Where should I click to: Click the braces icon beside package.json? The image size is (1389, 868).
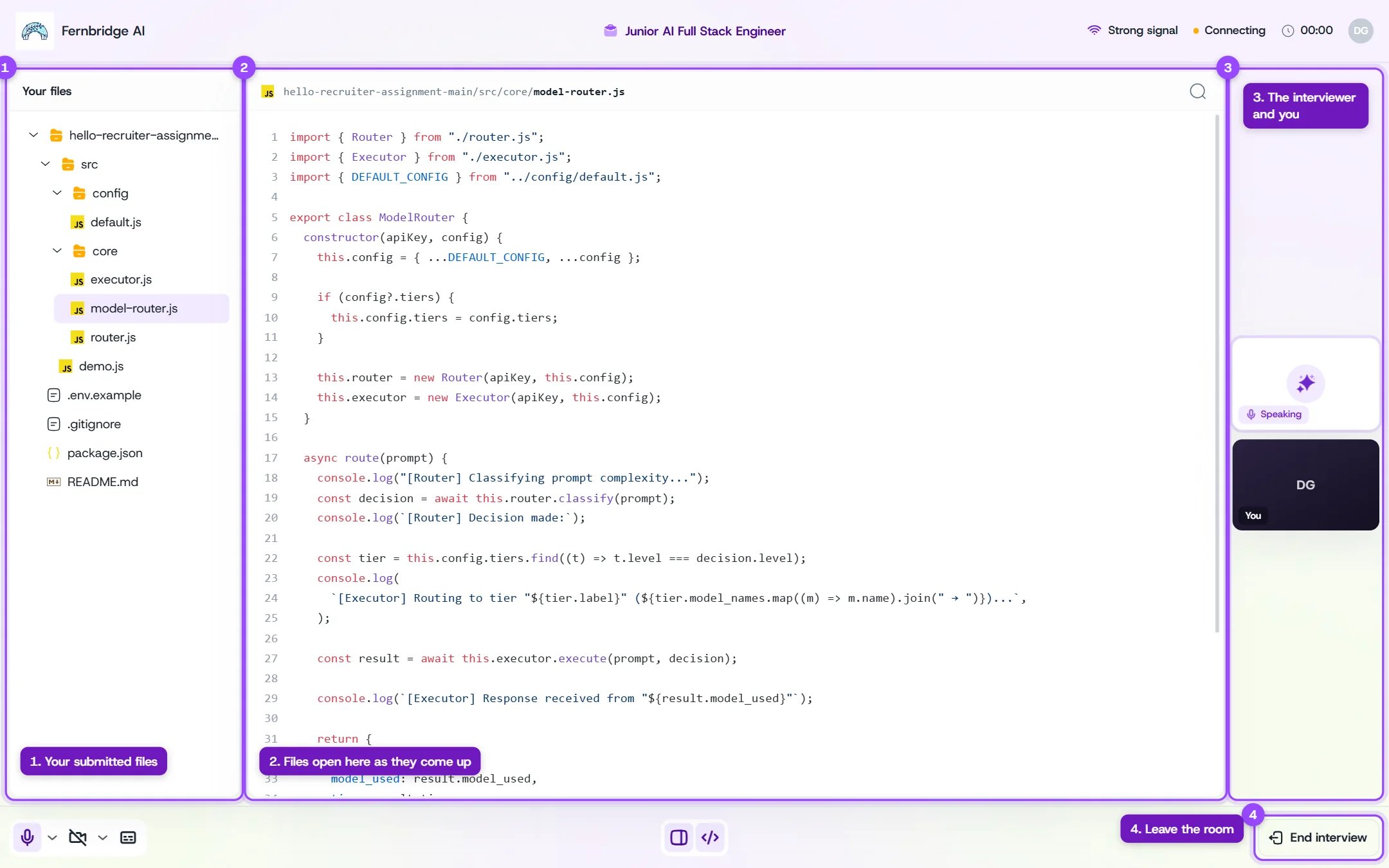pyautogui.click(x=54, y=453)
